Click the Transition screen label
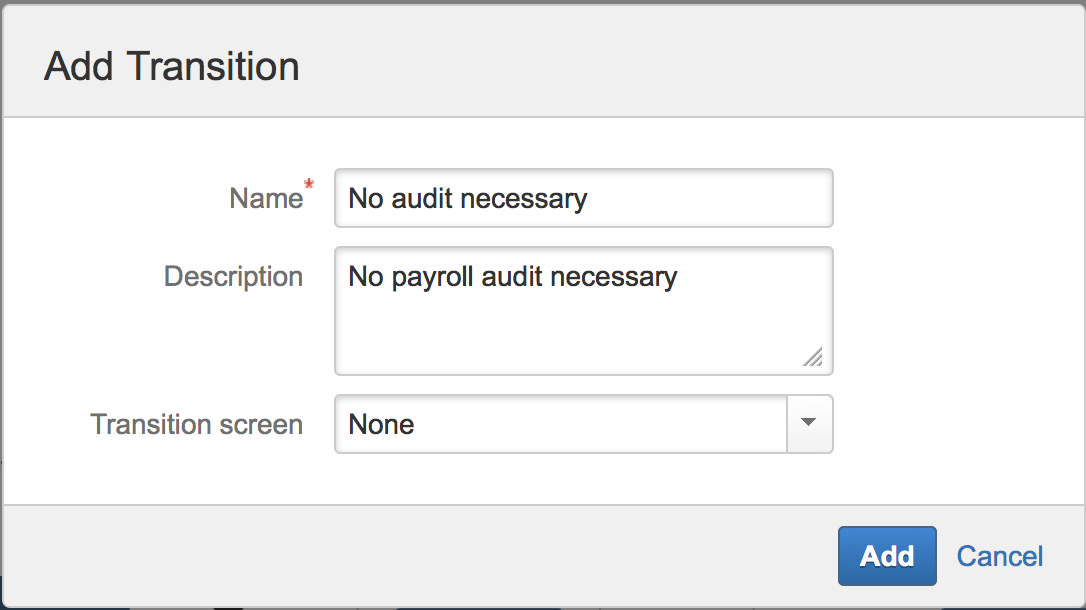 196,424
